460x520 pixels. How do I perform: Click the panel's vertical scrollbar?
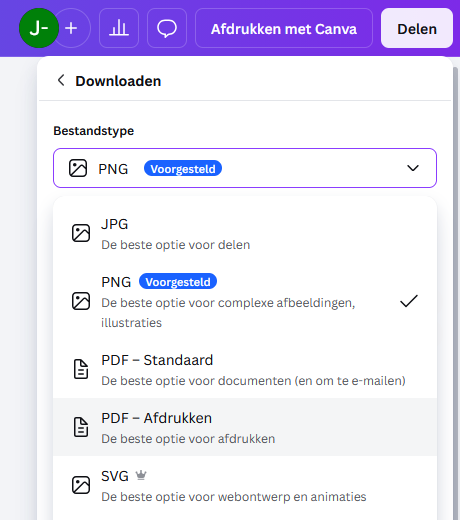[x=456, y=293]
